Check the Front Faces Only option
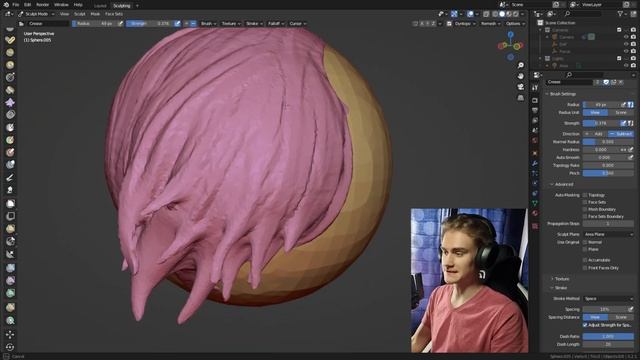Viewport: 640px width, 360px height. 585,268
